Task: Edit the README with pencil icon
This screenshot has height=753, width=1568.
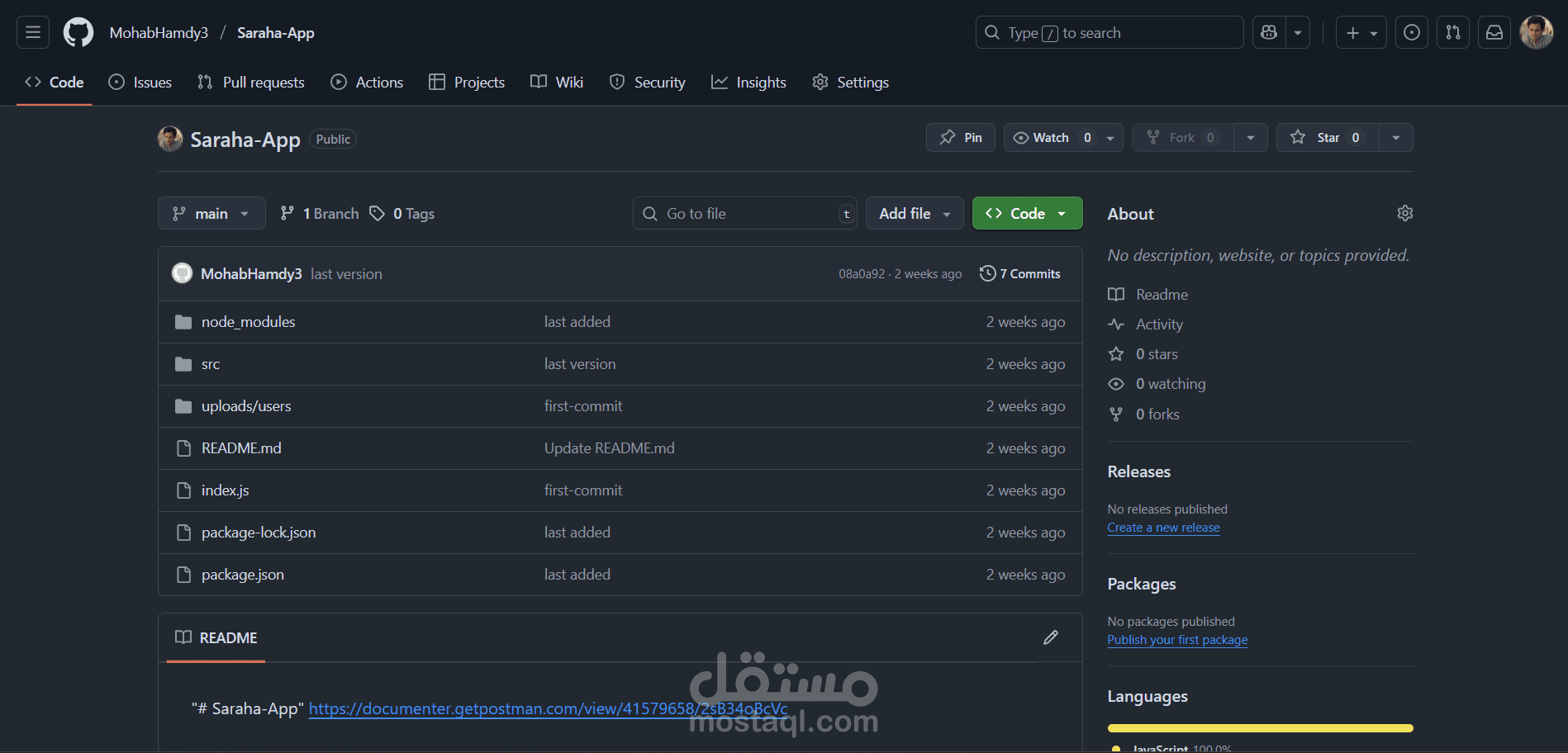Action: click(x=1051, y=637)
